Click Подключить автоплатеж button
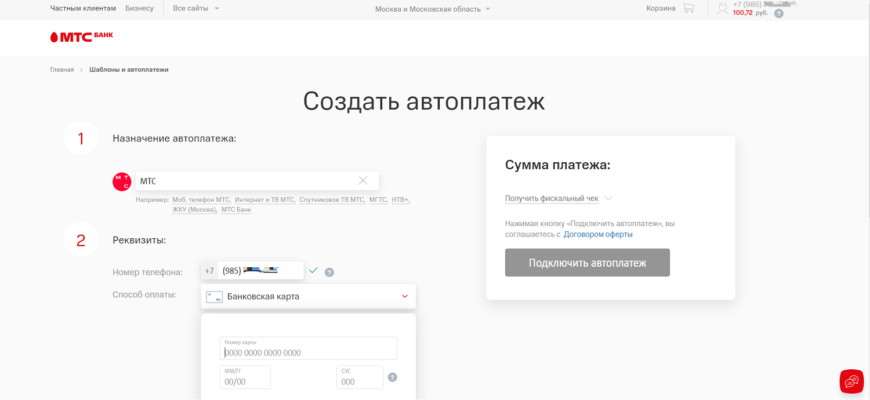This screenshot has height=400, width=870. (587, 263)
